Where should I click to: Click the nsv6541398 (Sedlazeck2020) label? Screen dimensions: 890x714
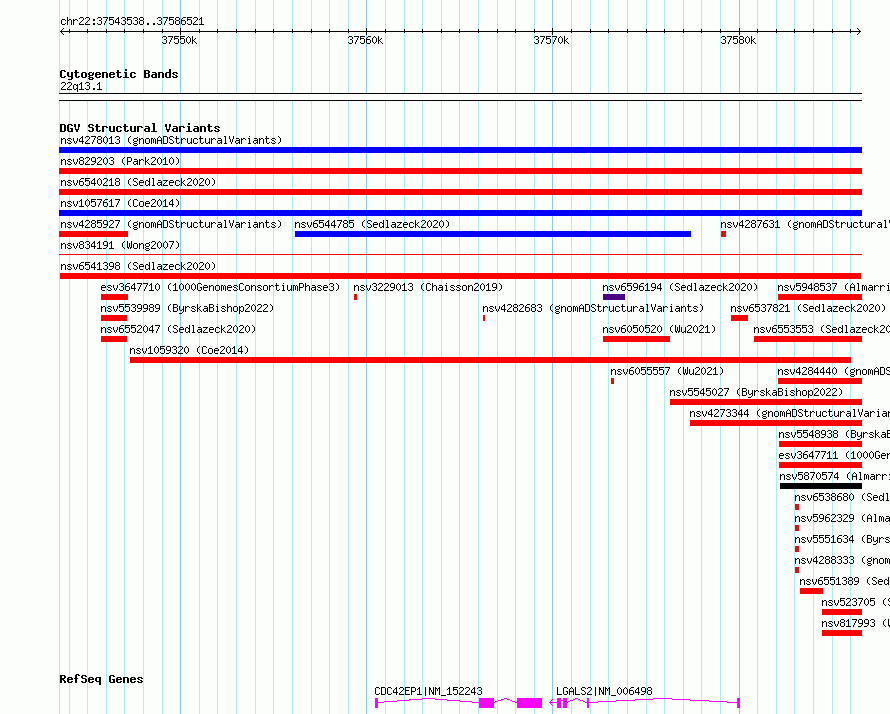click(138, 266)
